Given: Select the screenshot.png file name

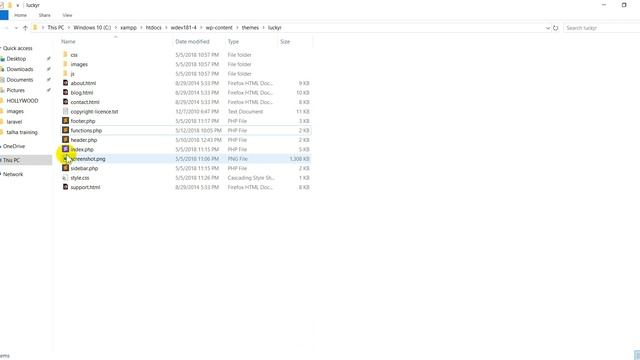Looking at the screenshot, I should [88, 159].
